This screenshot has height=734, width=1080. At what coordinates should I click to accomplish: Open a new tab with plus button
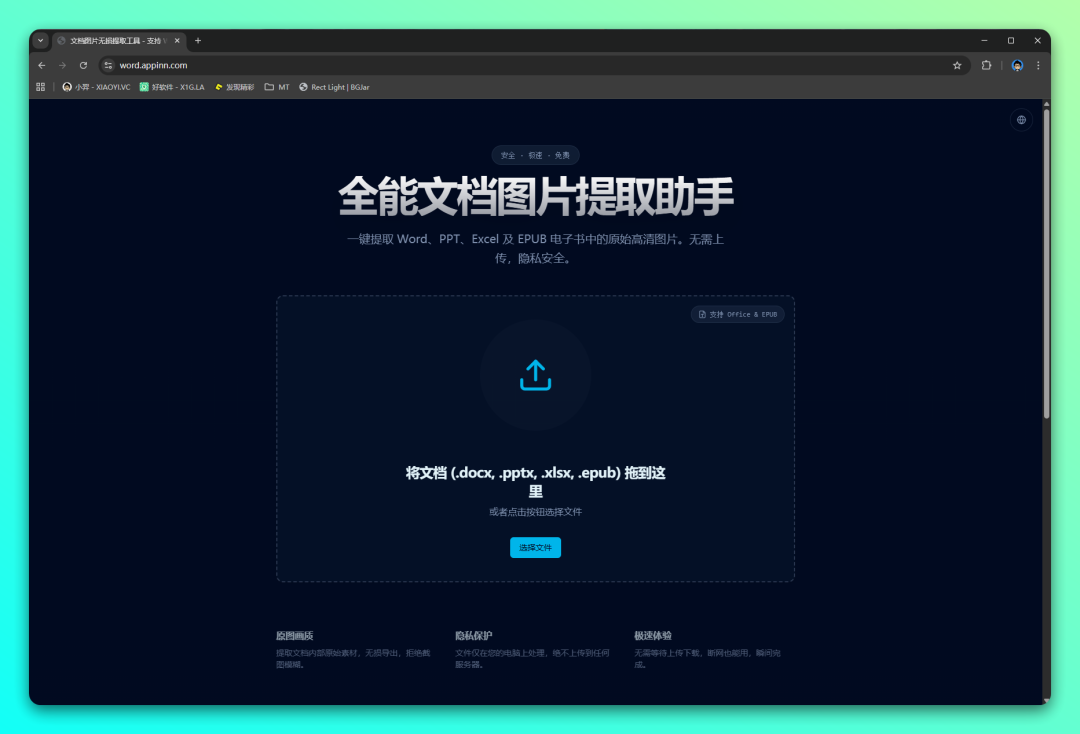coord(198,41)
